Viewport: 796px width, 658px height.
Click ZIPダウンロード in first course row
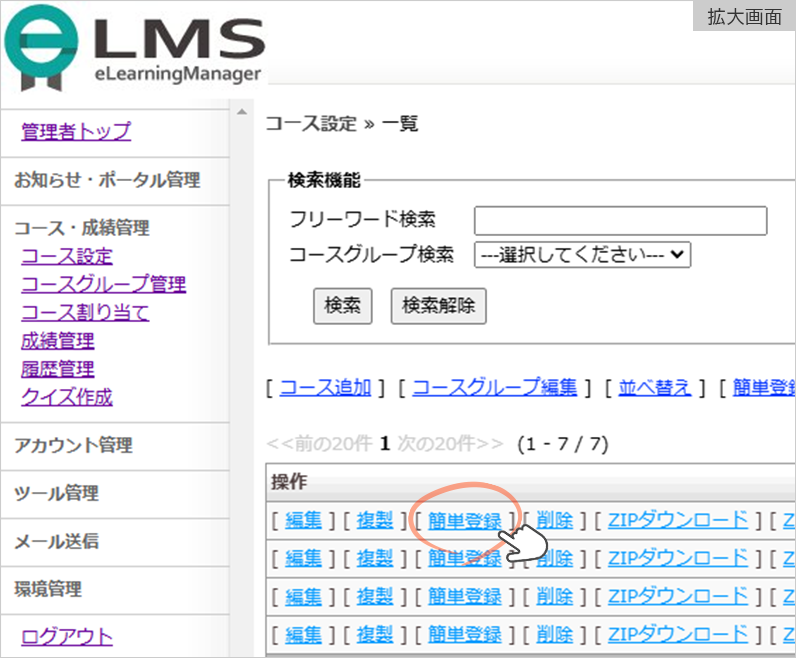[x=678, y=520]
